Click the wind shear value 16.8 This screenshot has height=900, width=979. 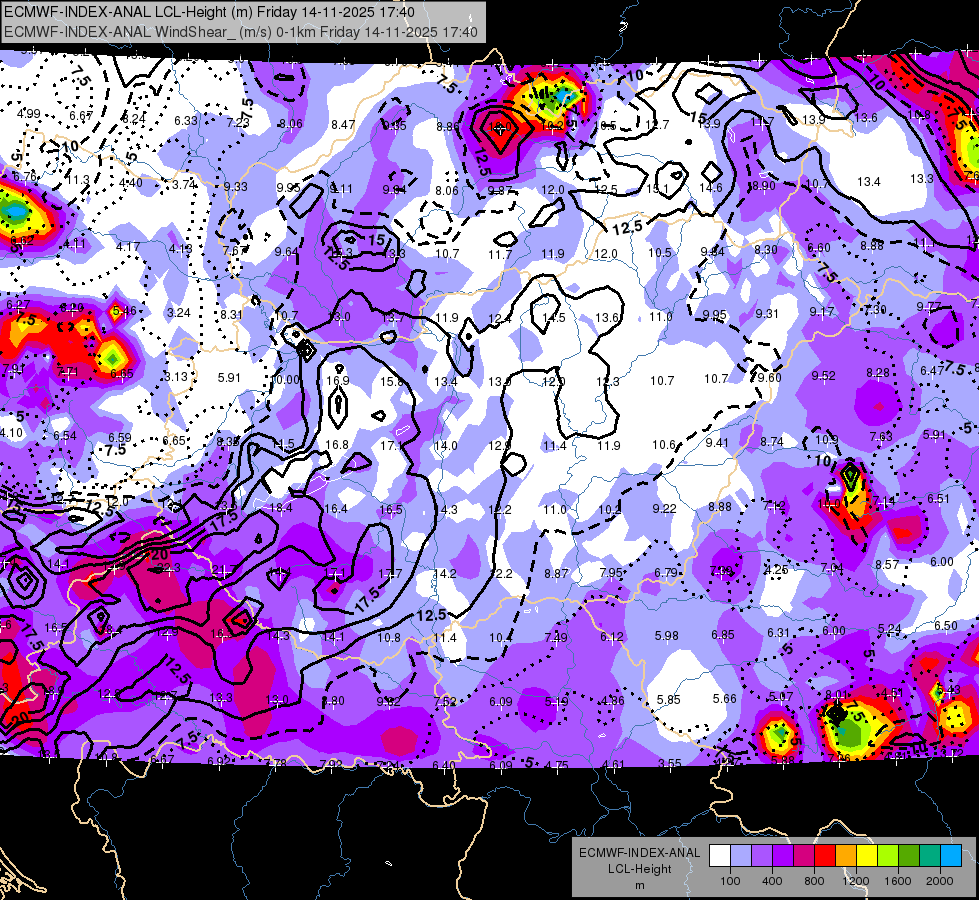(x=337, y=445)
